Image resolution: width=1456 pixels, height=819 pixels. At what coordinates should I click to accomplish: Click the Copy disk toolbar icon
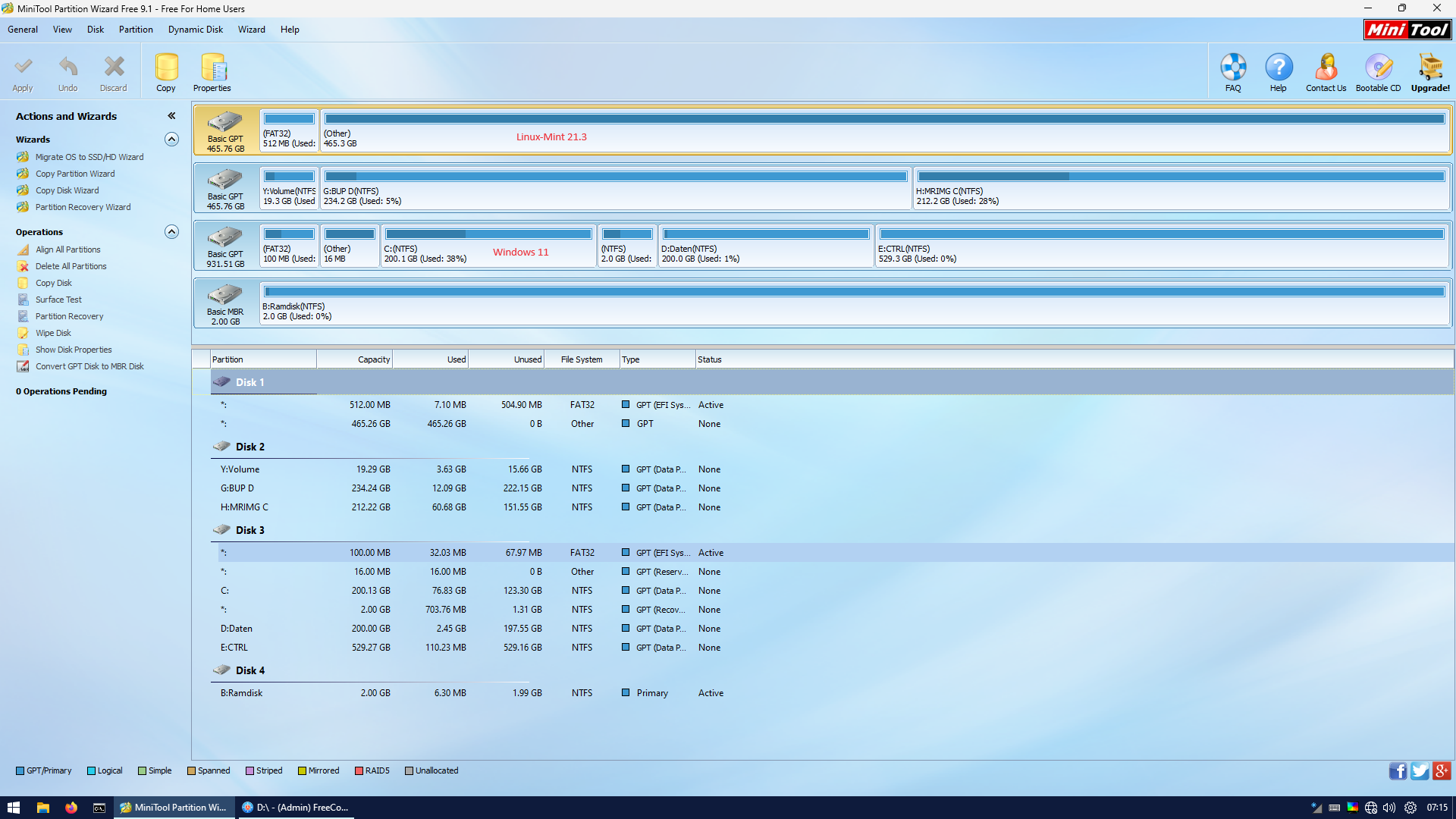point(166,67)
